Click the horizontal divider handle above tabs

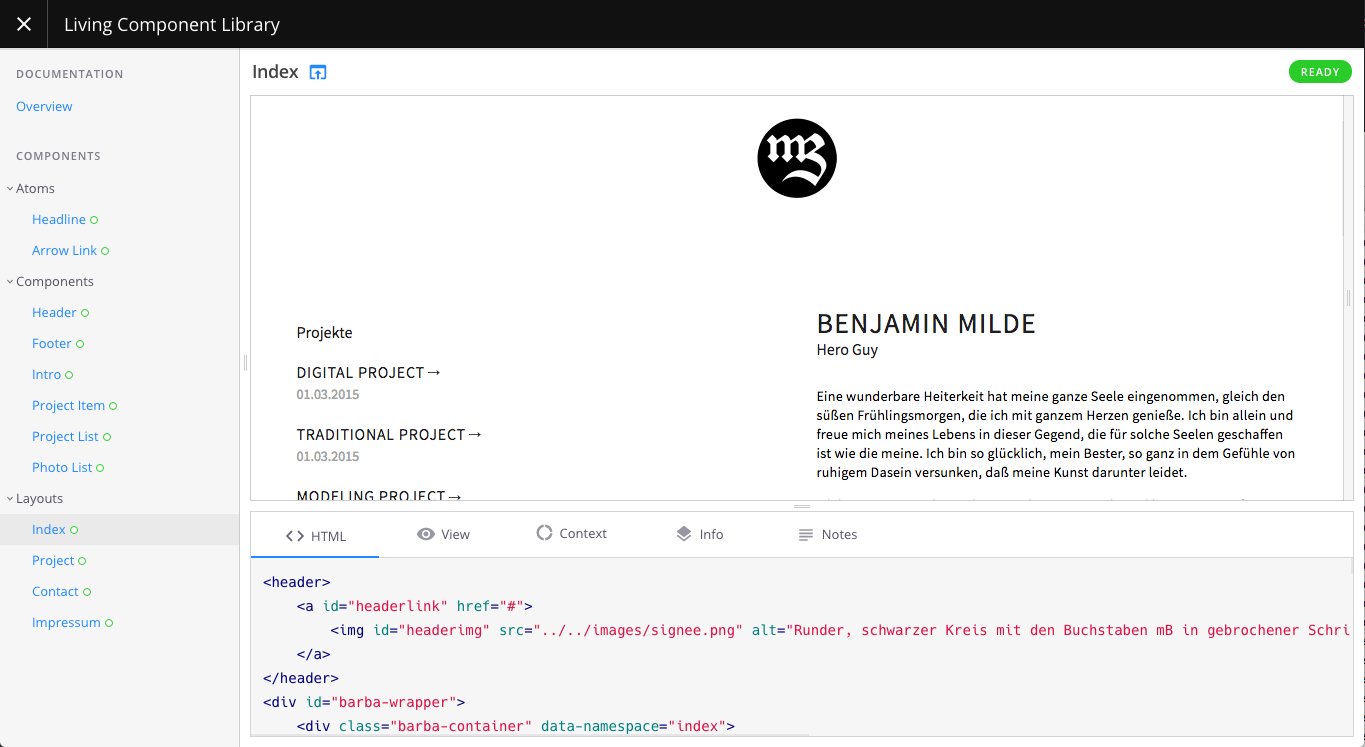pos(802,507)
